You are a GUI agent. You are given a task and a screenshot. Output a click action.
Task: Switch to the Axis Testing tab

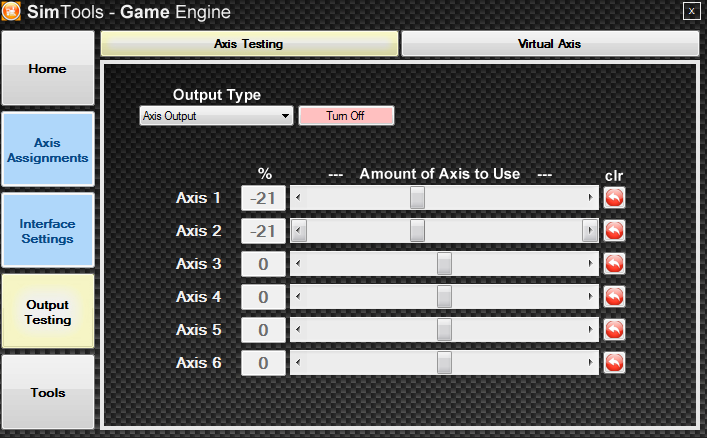coord(249,44)
